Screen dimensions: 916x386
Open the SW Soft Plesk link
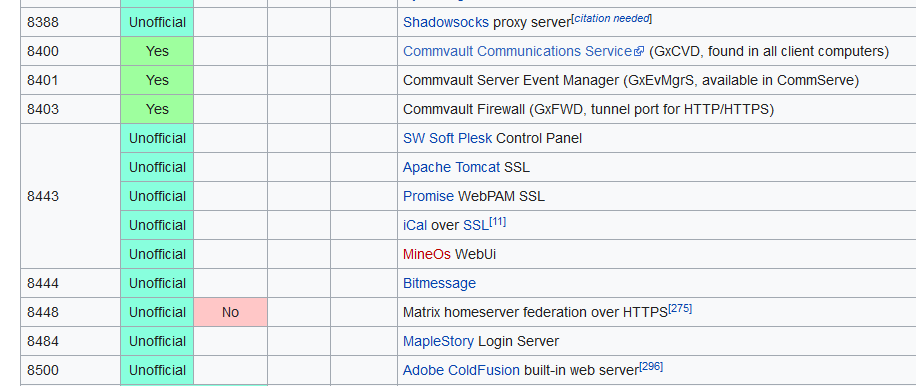pos(447,138)
